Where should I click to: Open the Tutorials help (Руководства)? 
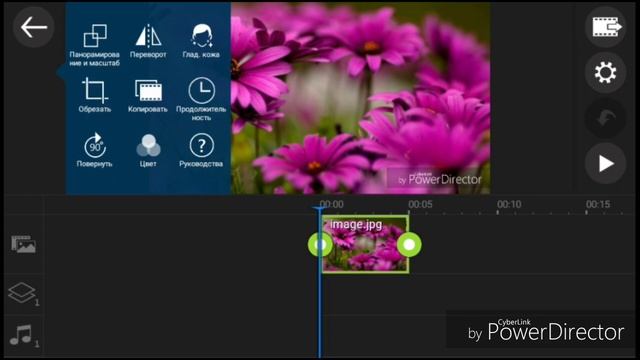click(x=201, y=150)
